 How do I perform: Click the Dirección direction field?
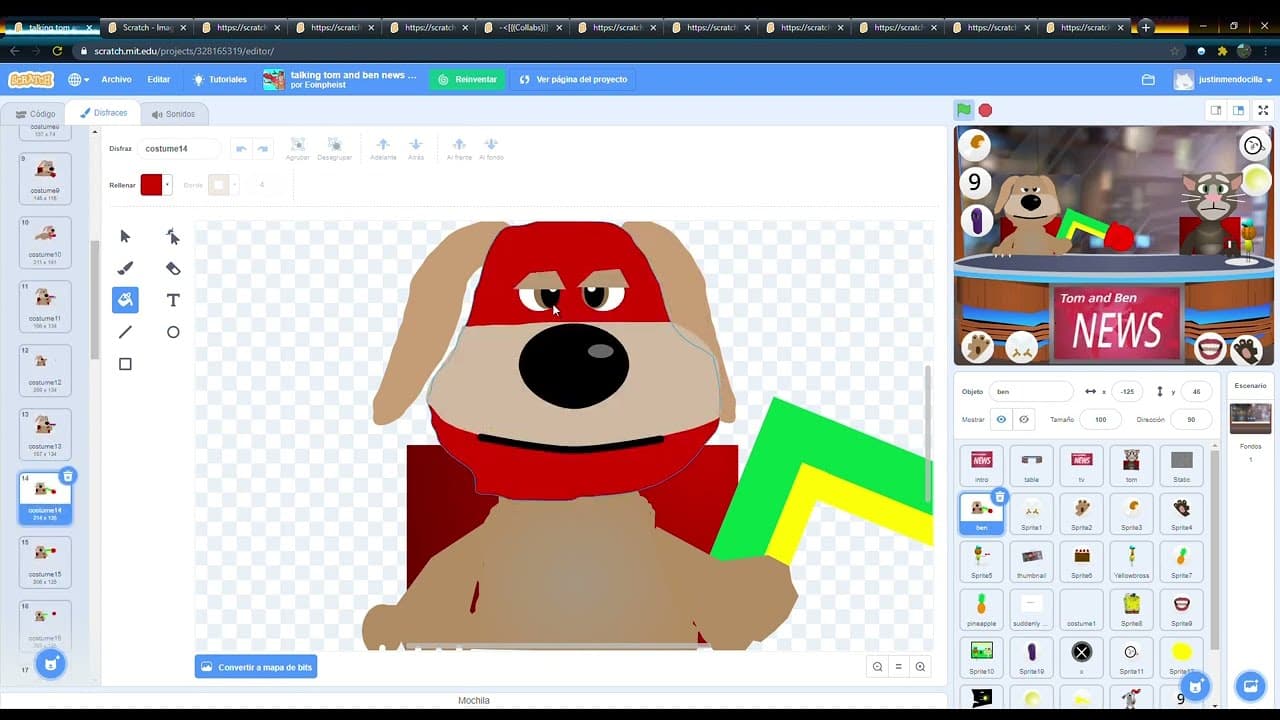pos(1191,420)
